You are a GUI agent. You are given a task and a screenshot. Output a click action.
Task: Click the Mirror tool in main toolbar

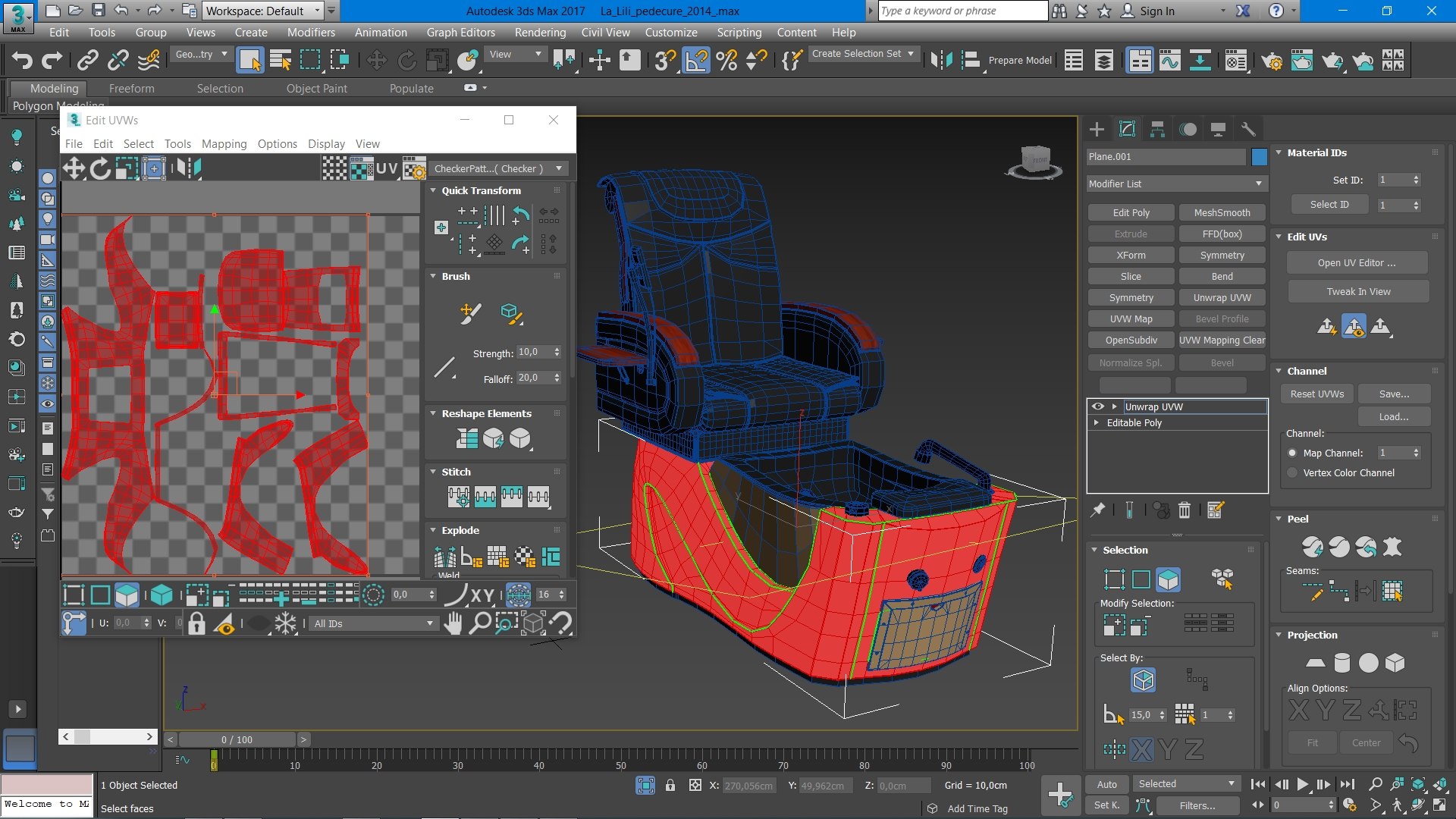point(941,60)
